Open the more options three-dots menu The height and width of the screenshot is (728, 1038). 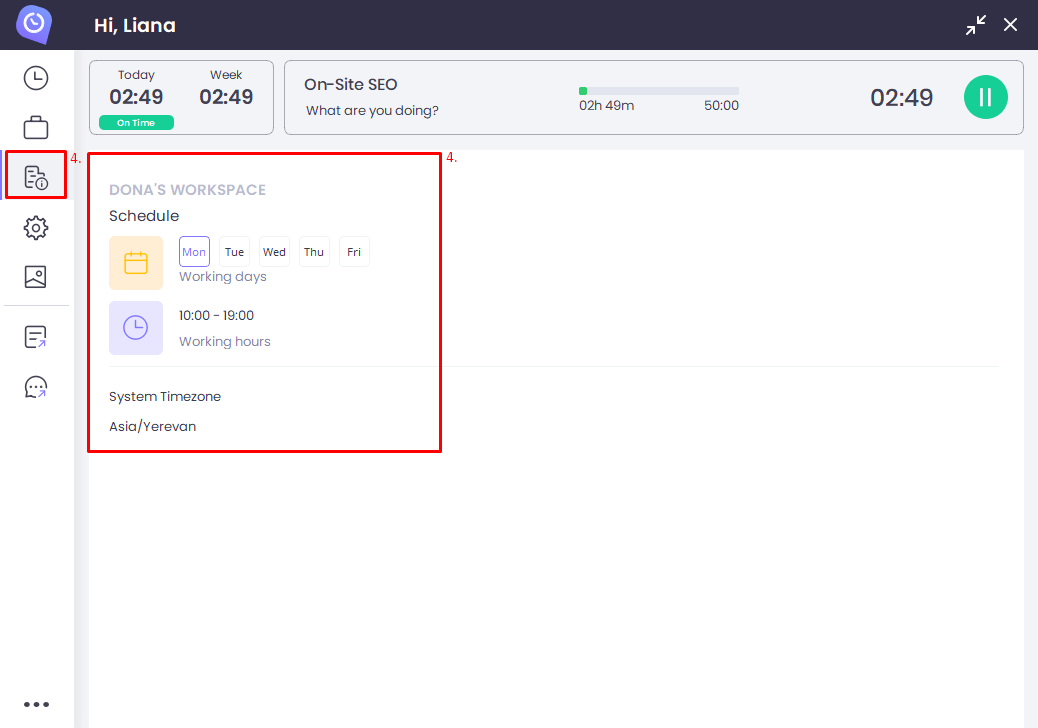[x=36, y=703]
